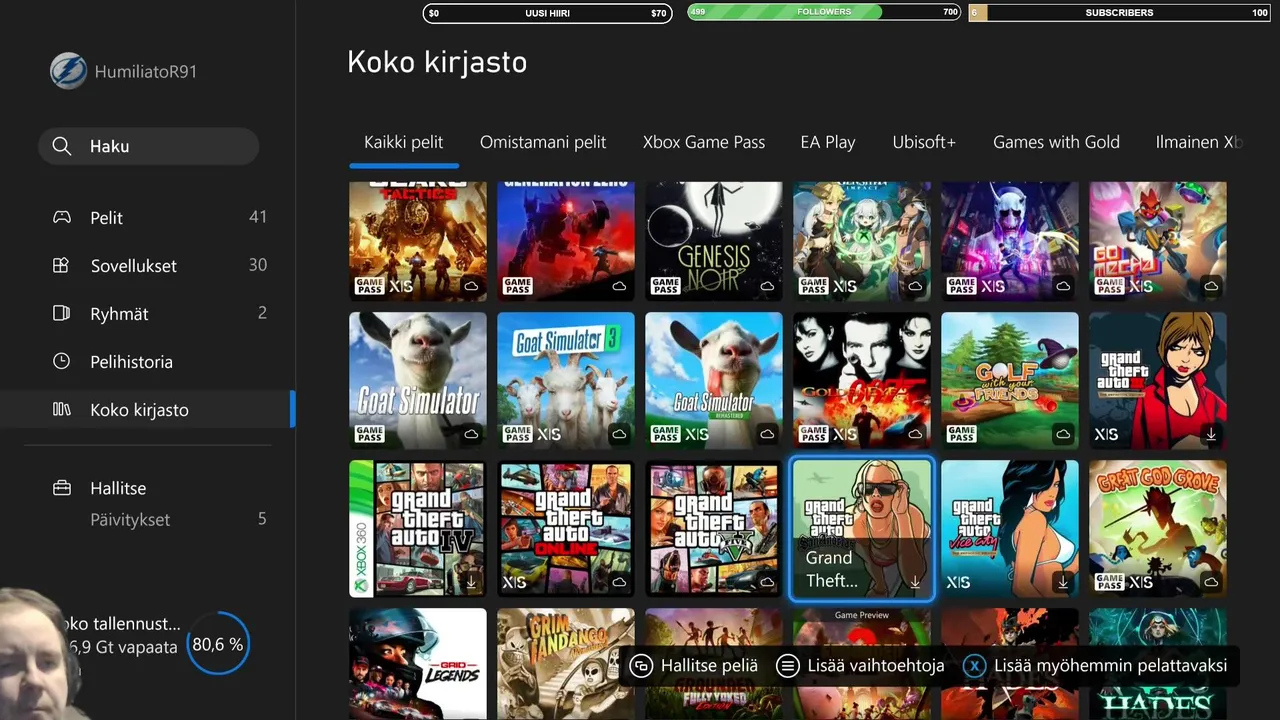The height and width of the screenshot is (720, 1280).
Task: Click the library icon beside Koko kirjasto
Action: (61, 410)
